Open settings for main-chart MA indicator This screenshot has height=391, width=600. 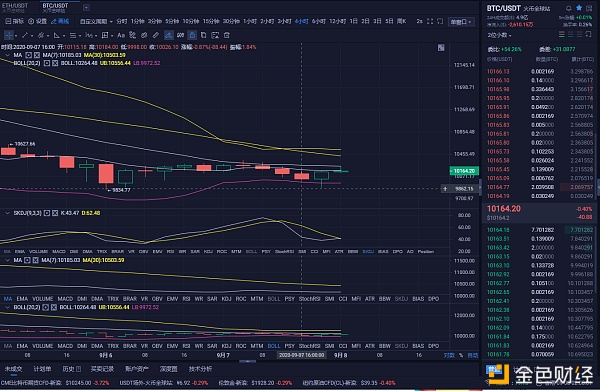(29, 55)
